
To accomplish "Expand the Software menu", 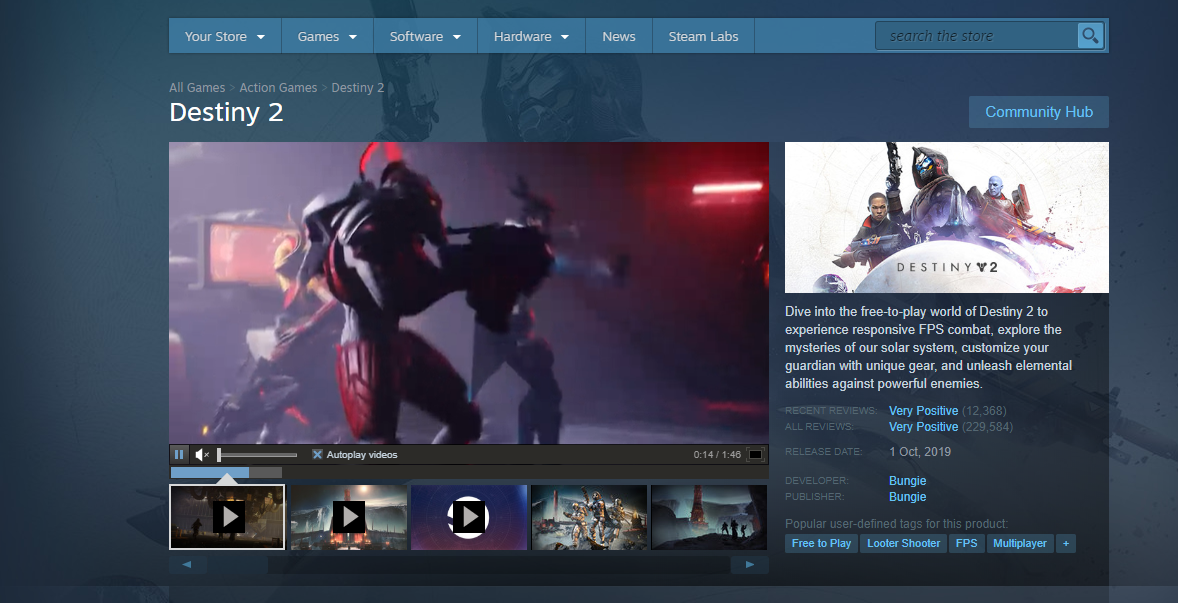I will [x=425, y=36].
